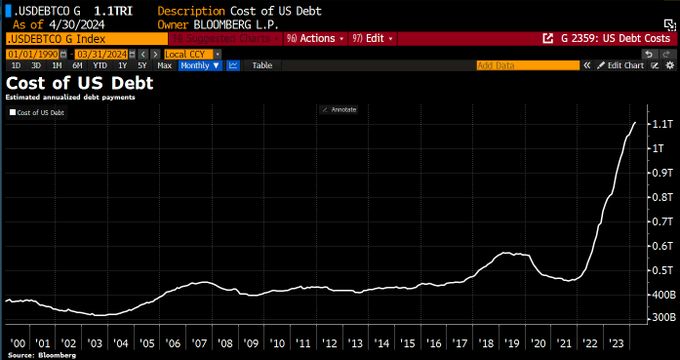Open the Monthly periodicity dropdown
Viewport: 680px width, 360px height.
click(x=200, y=65)
